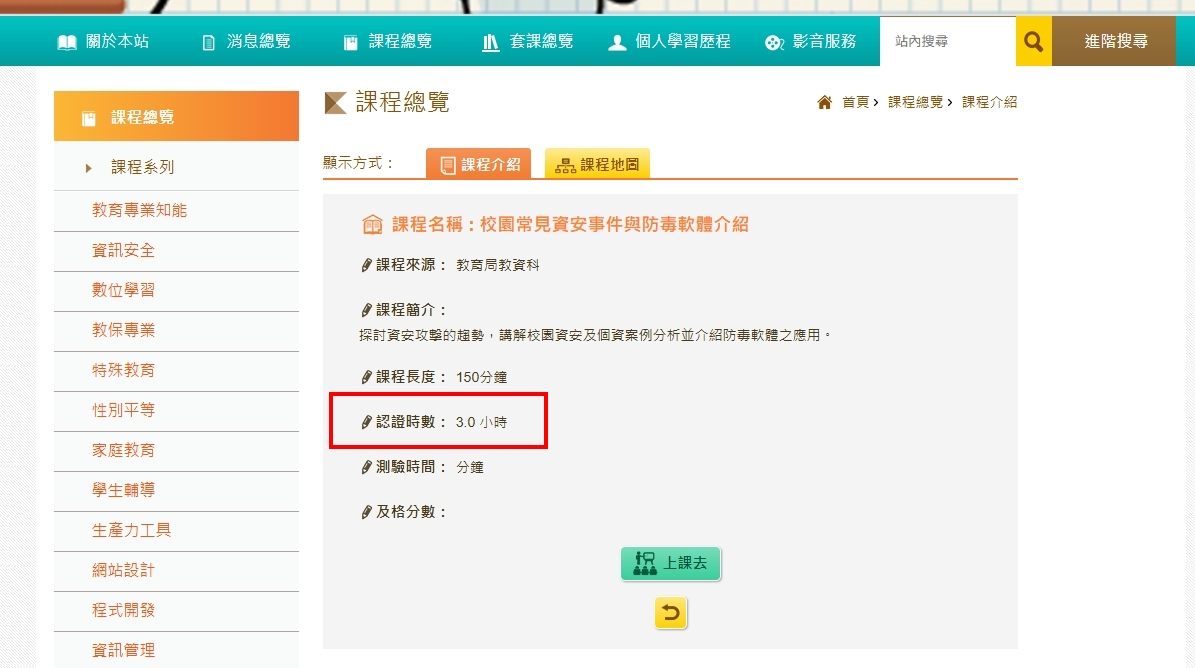This screenshot has width=1195, height=668.
Task: Focus the 站內搜尋 search field
Action: click(x=946, y=42)
